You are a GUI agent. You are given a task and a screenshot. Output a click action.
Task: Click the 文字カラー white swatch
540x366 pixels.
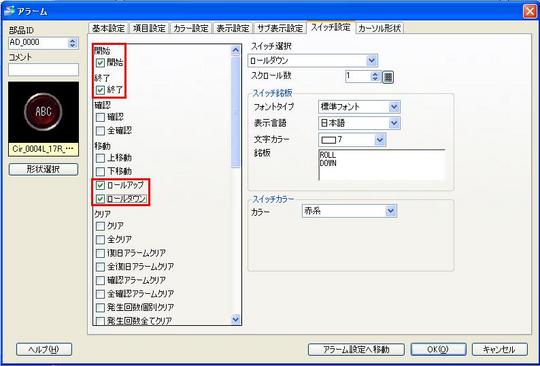(x=328, y=140)
